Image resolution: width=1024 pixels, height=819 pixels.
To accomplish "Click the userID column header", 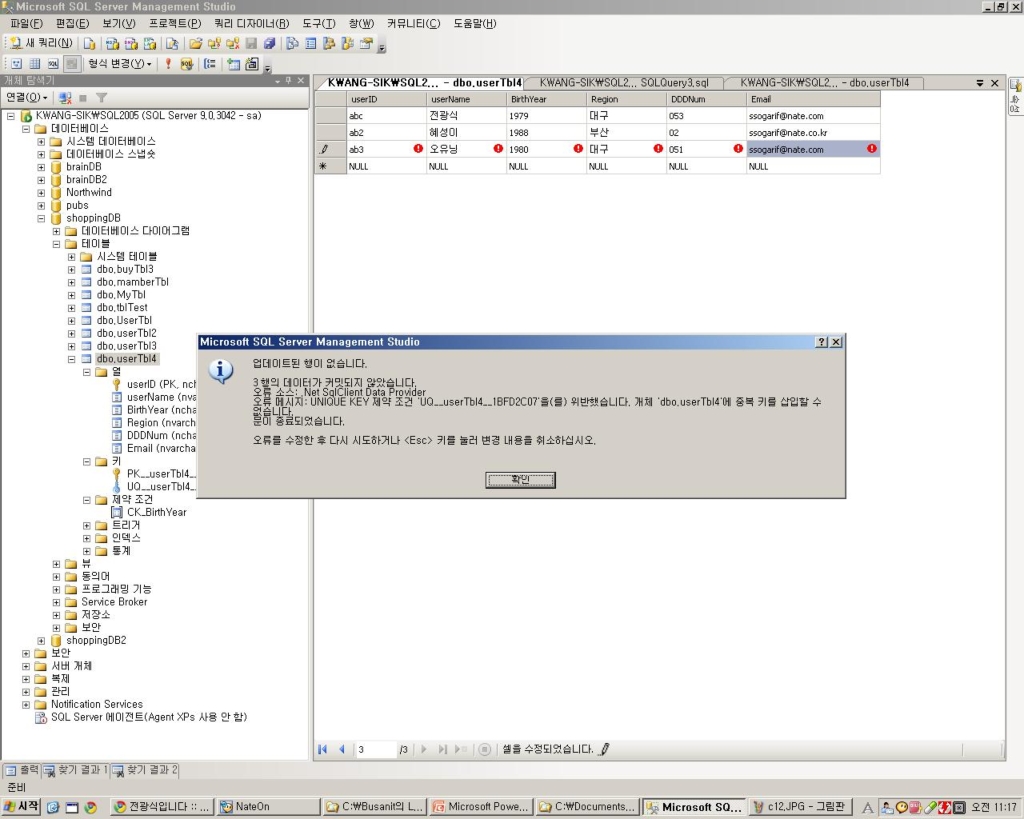I will tap(387, 99).
